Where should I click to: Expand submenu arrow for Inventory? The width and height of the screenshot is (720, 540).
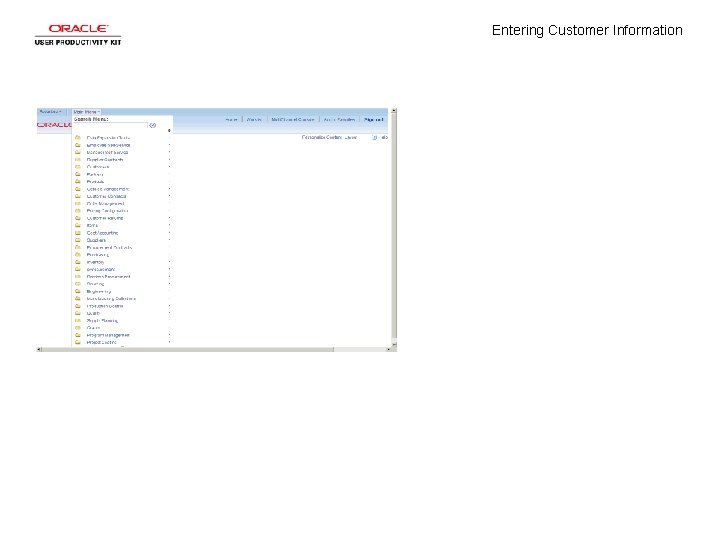[x=169, y=262]
